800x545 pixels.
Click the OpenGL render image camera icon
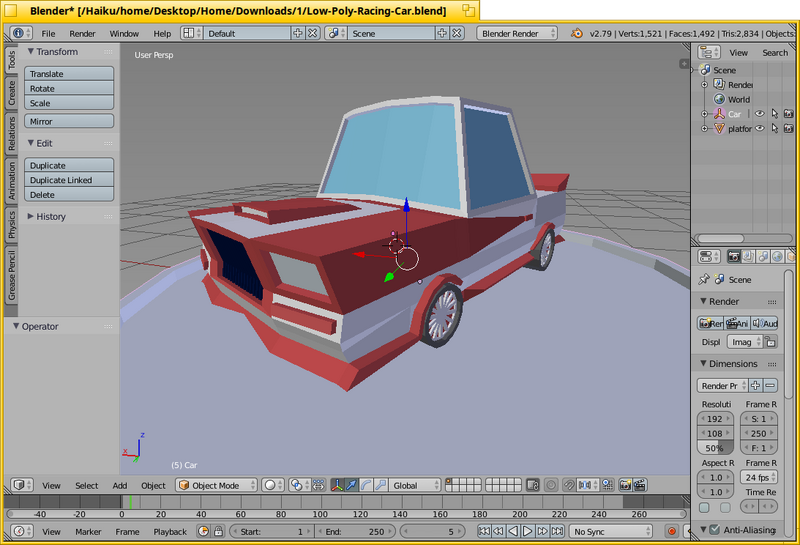tap(625, 485)
